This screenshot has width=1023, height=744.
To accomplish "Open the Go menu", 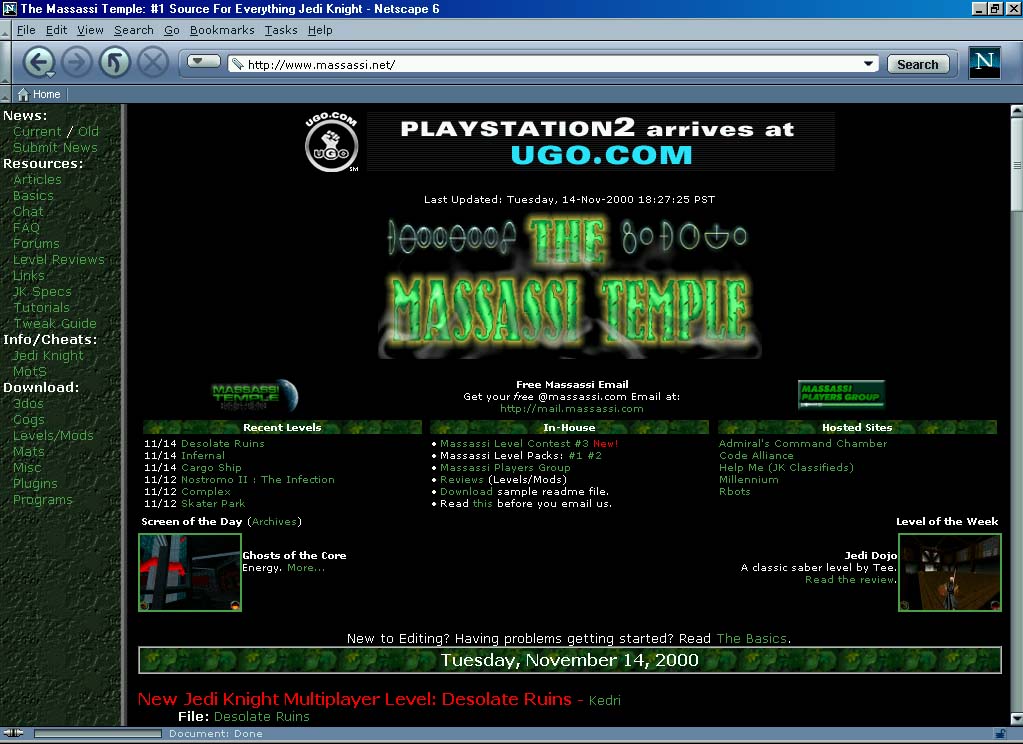I will (172, 30).
